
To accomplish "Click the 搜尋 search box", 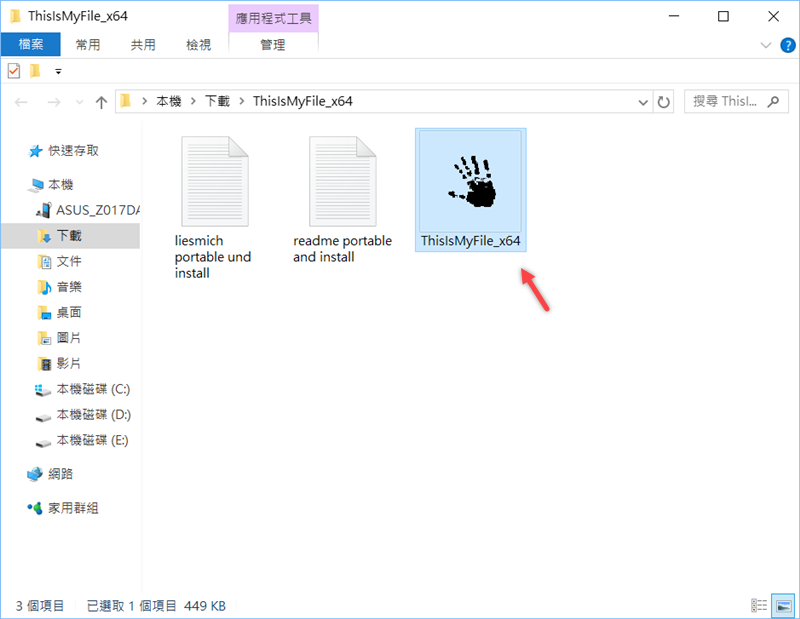I will (x=736, y=101).
